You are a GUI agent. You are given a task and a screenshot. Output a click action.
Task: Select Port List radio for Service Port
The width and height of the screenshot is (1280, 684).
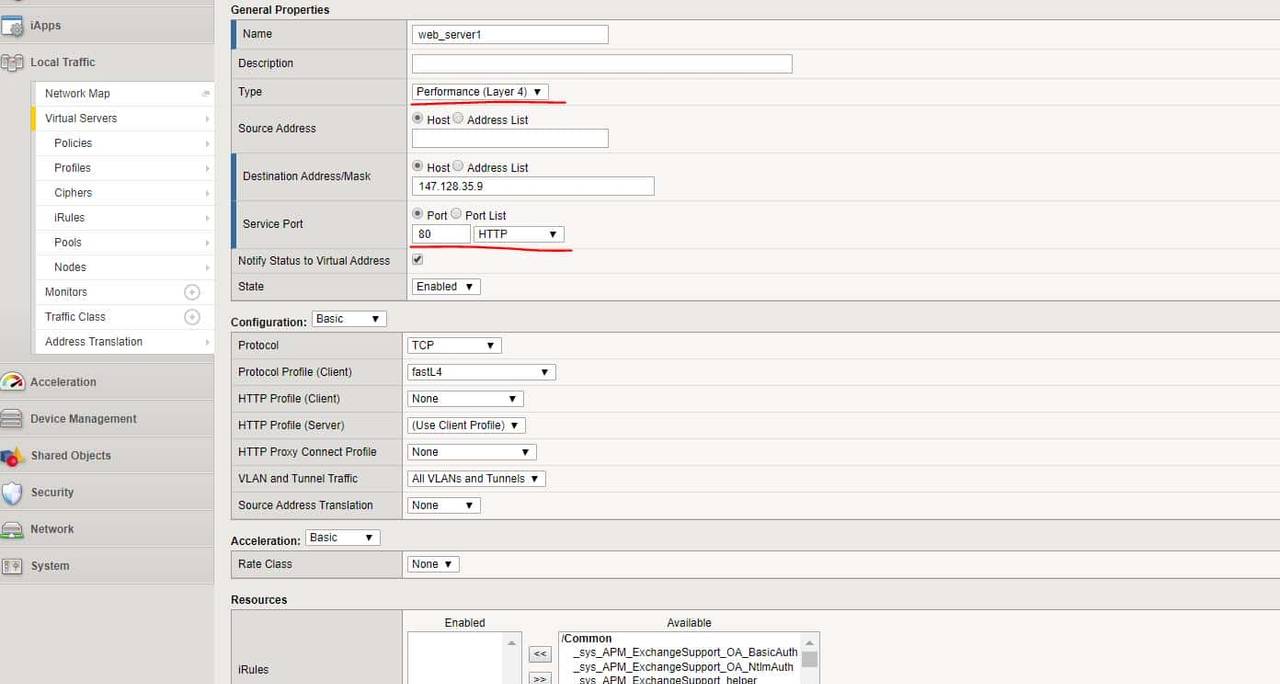[x=456, y=214]
